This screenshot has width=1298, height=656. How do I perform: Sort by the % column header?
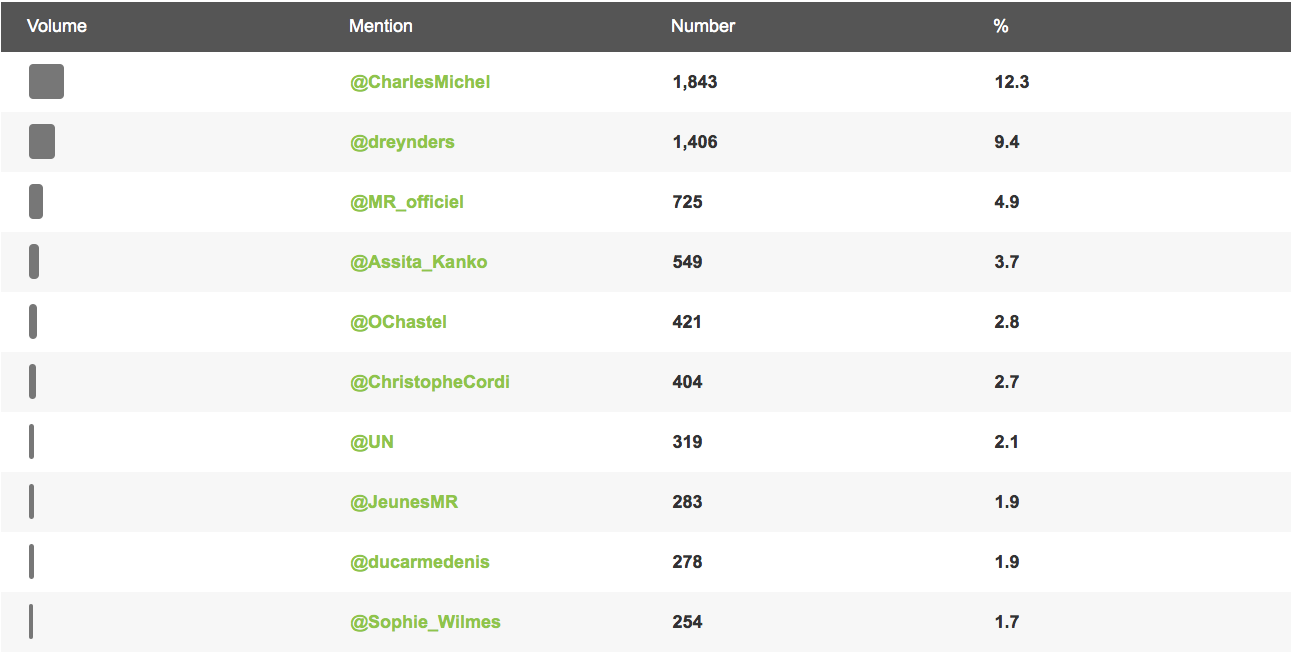tap(1001, 26)
